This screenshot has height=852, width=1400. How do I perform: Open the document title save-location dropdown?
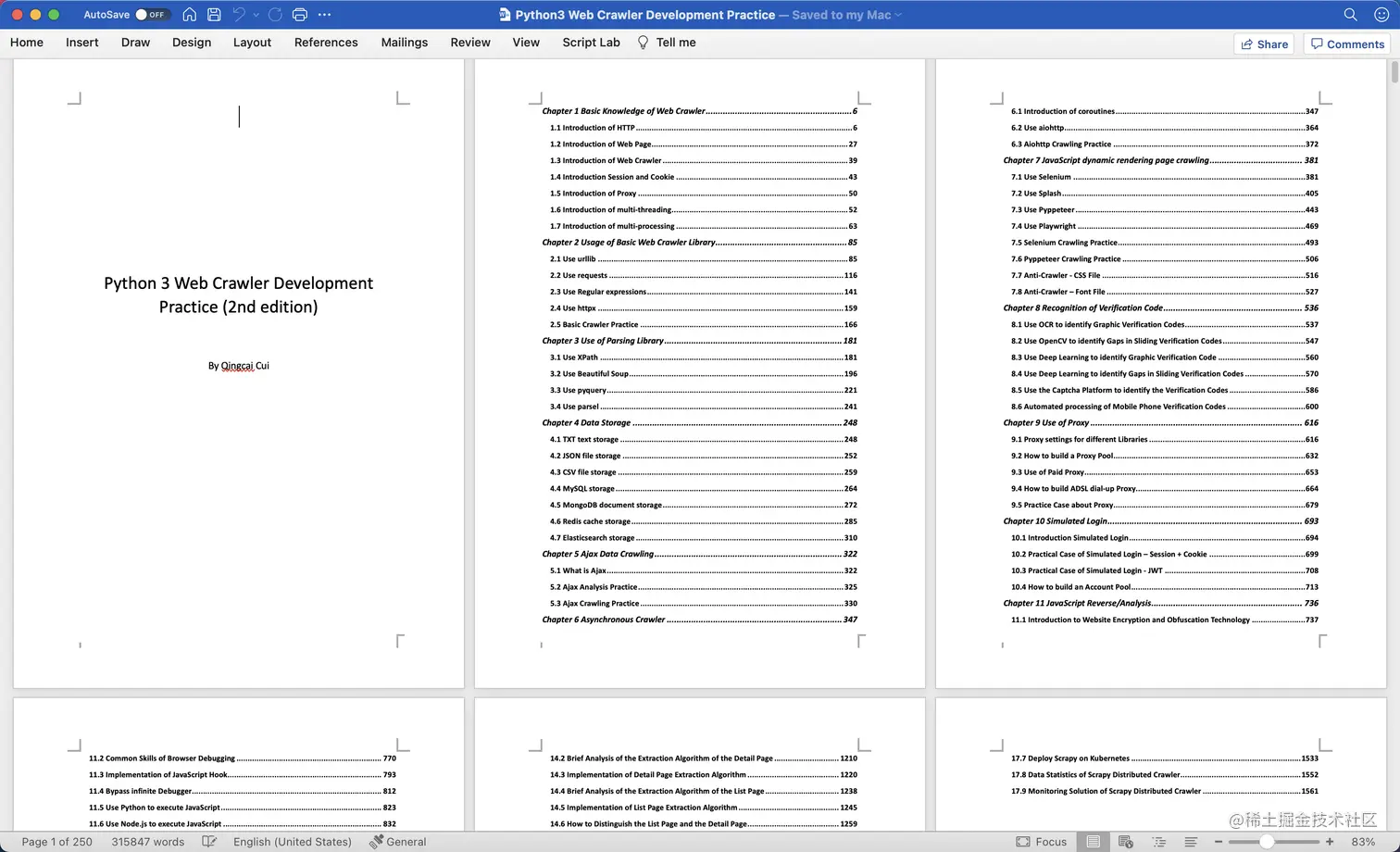(x=897, y=15)
